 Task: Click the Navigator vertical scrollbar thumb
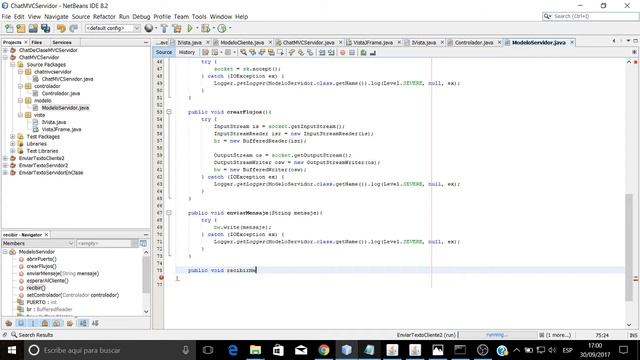click(x=146, y=275)
